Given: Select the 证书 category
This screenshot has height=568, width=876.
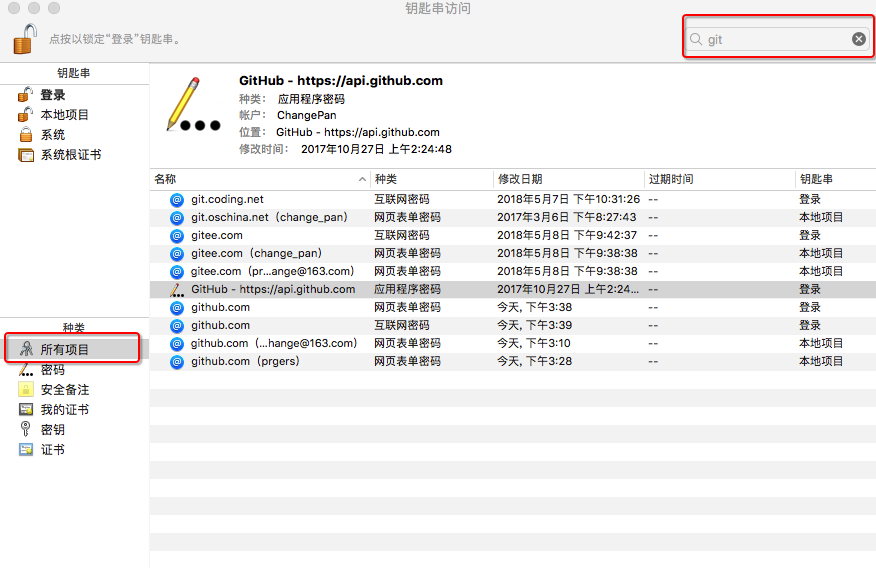Looking at the screenshot, I should coord(74,450).
